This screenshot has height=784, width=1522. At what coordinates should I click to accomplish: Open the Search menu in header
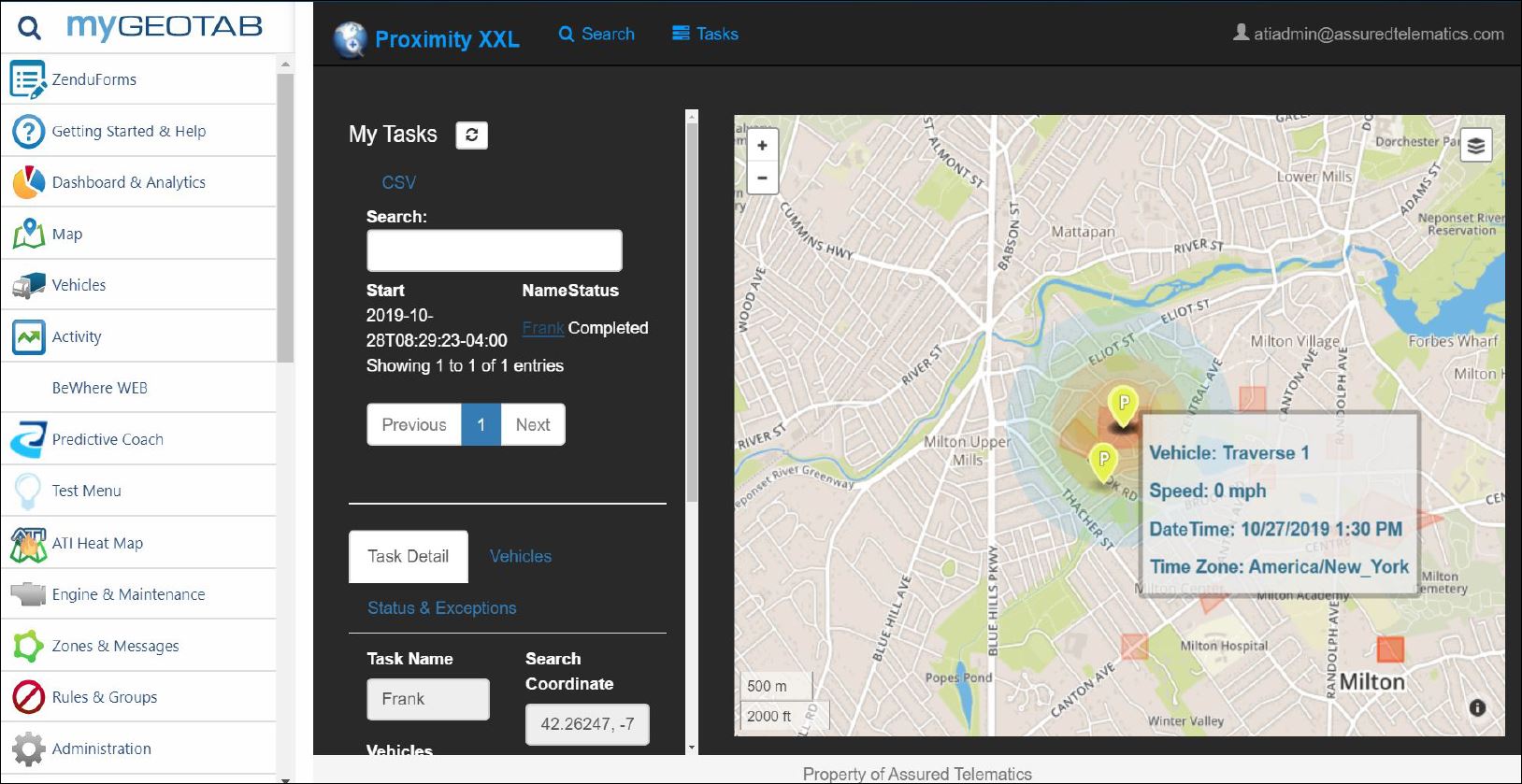[x=596, y=34]
